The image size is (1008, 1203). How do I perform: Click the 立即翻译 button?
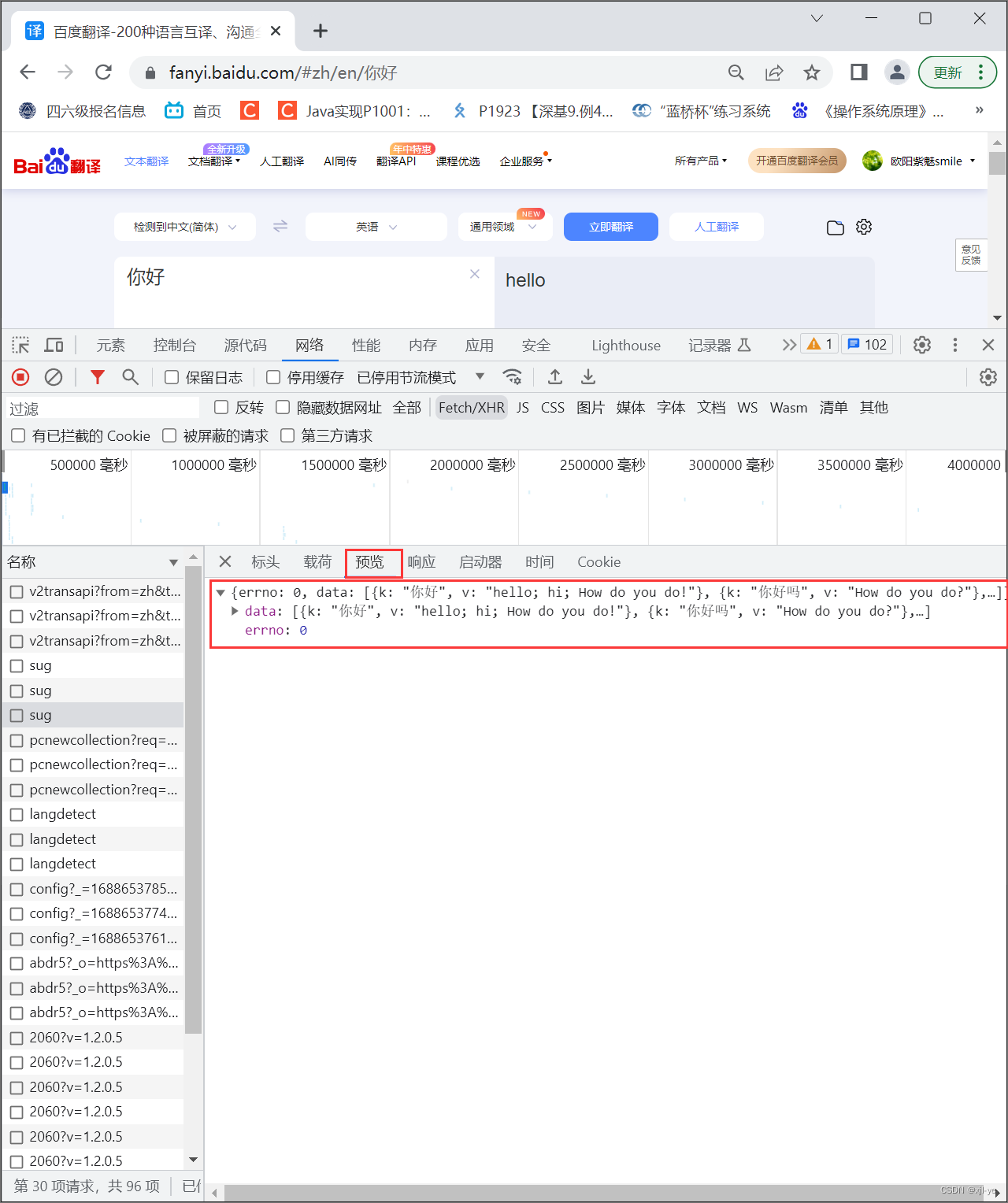click(x=611, y=227)
